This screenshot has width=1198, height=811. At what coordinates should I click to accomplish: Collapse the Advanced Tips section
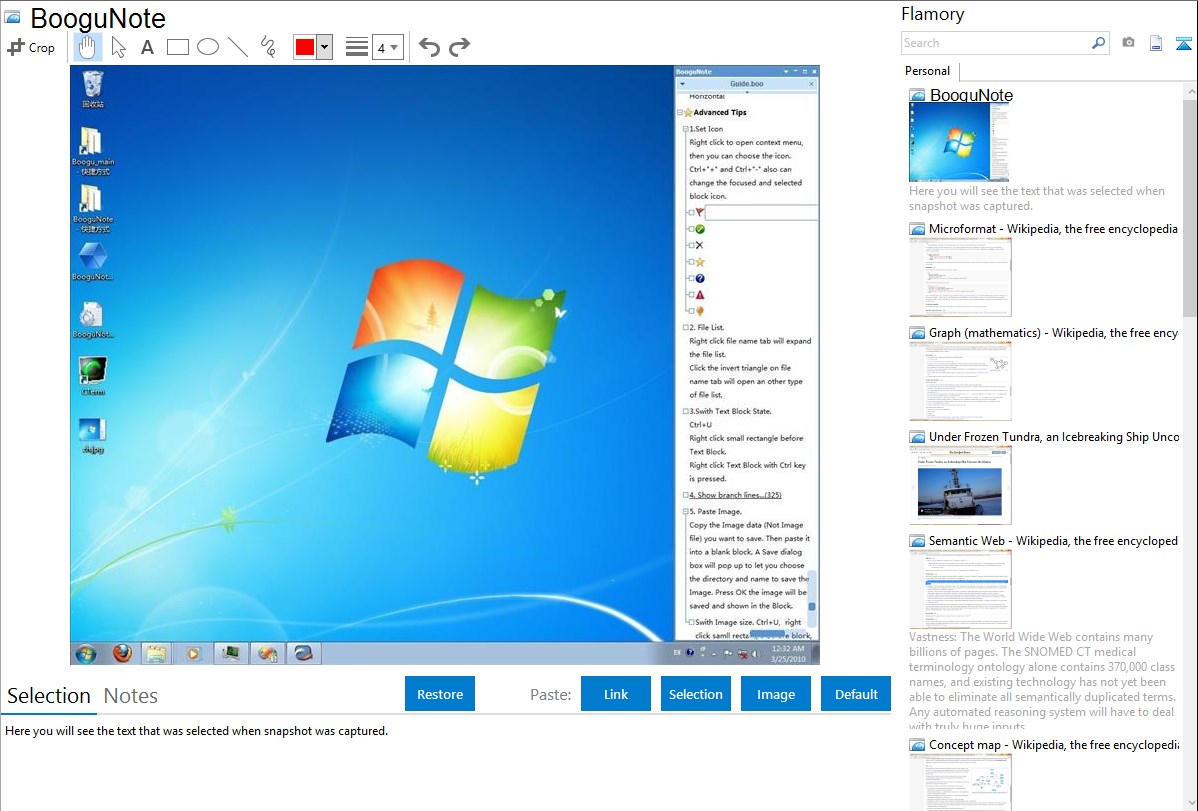[679, 112]
